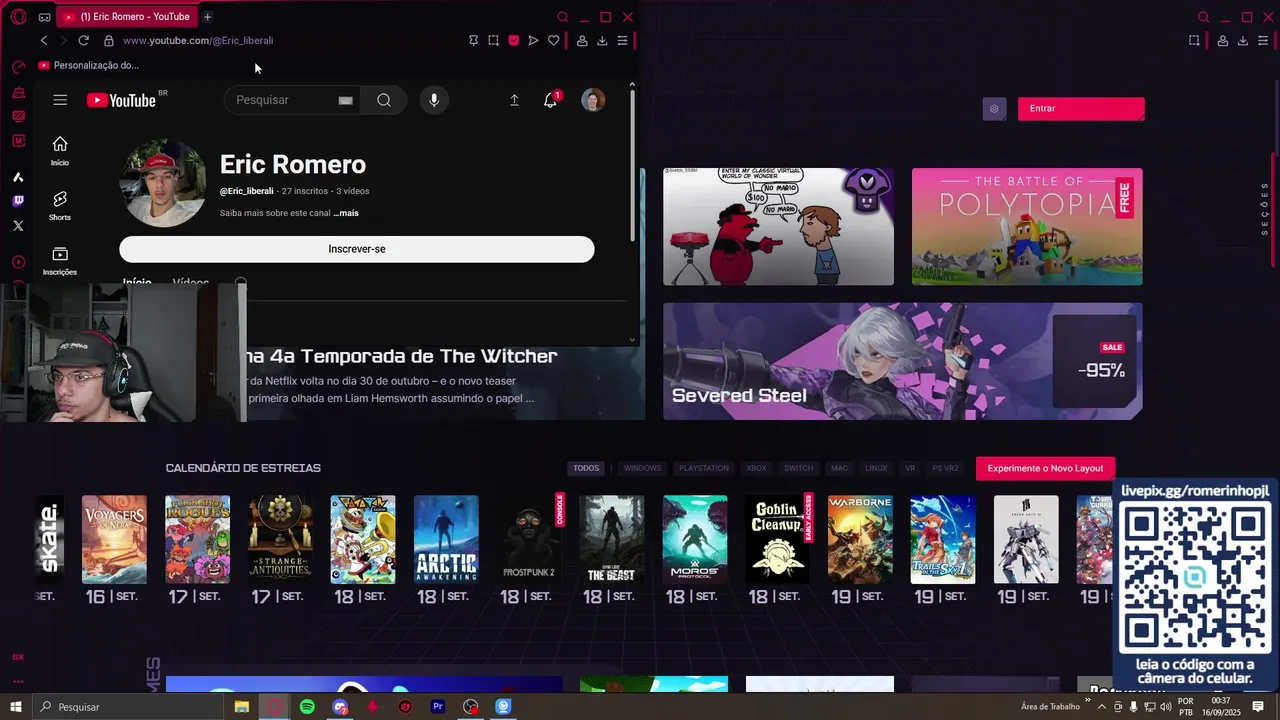Viewport: 1280px width, 720px height.
Task: Select WINDOWS platform filter
Action: coord(643,468)
